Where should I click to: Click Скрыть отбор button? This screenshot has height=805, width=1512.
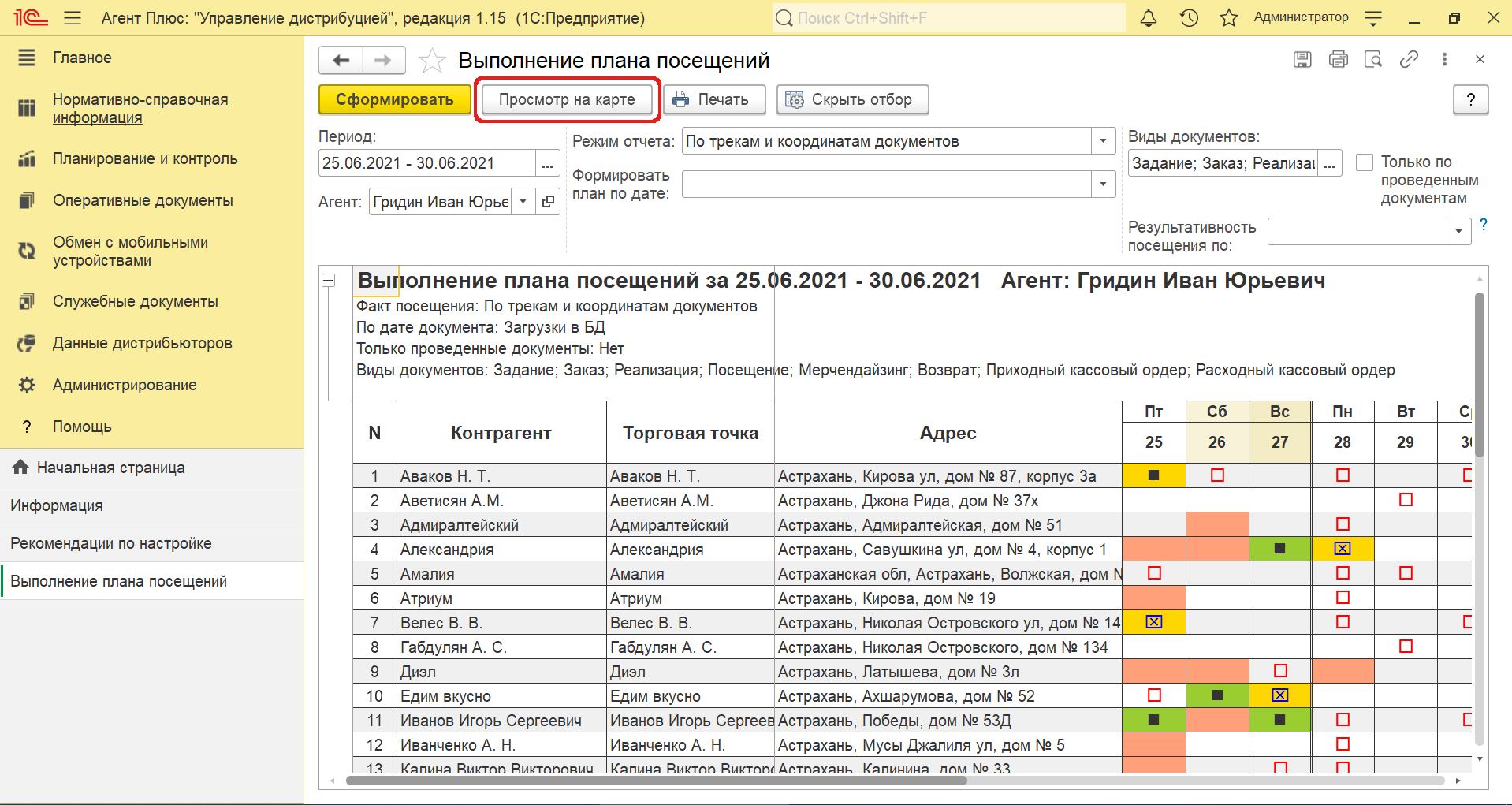click(x=852, y=99)
